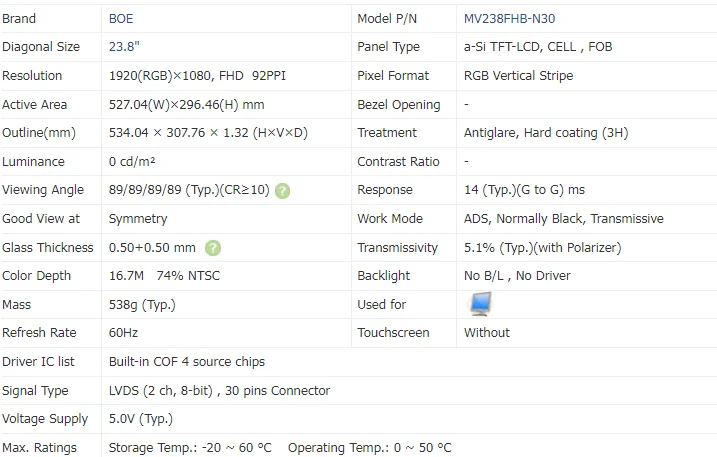Click the Work Mode label
The height and width of the screenshot is (457, 717).
point(390,219)
